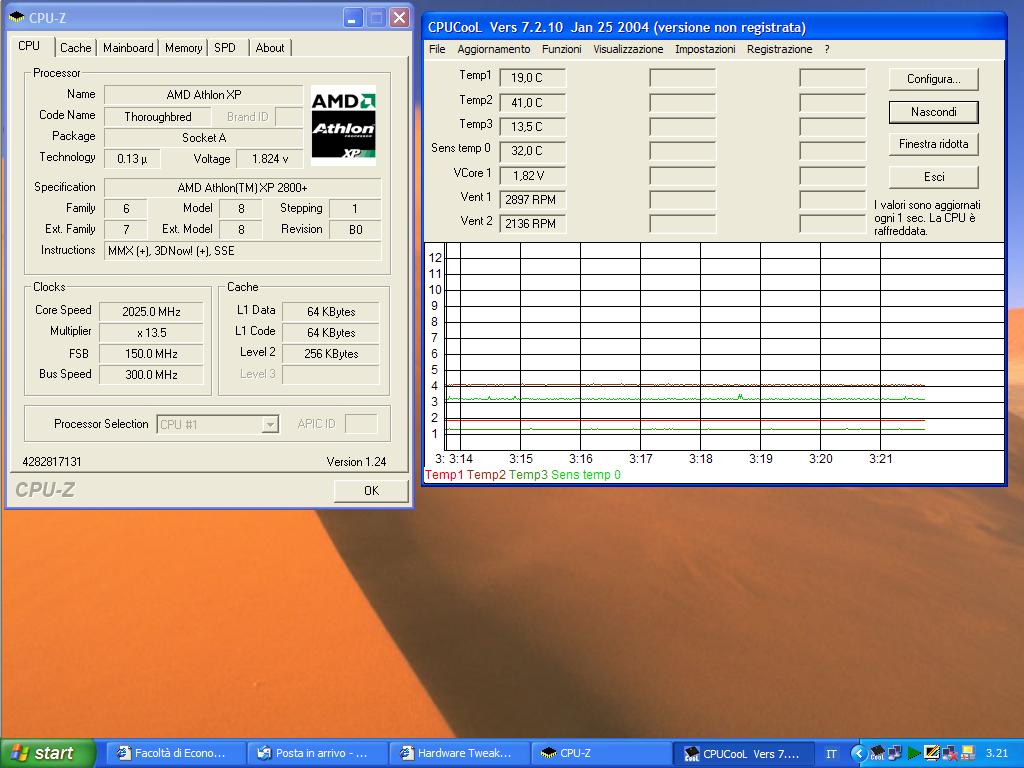Minimize the CPU-Z window

click(x=353, y=18)
